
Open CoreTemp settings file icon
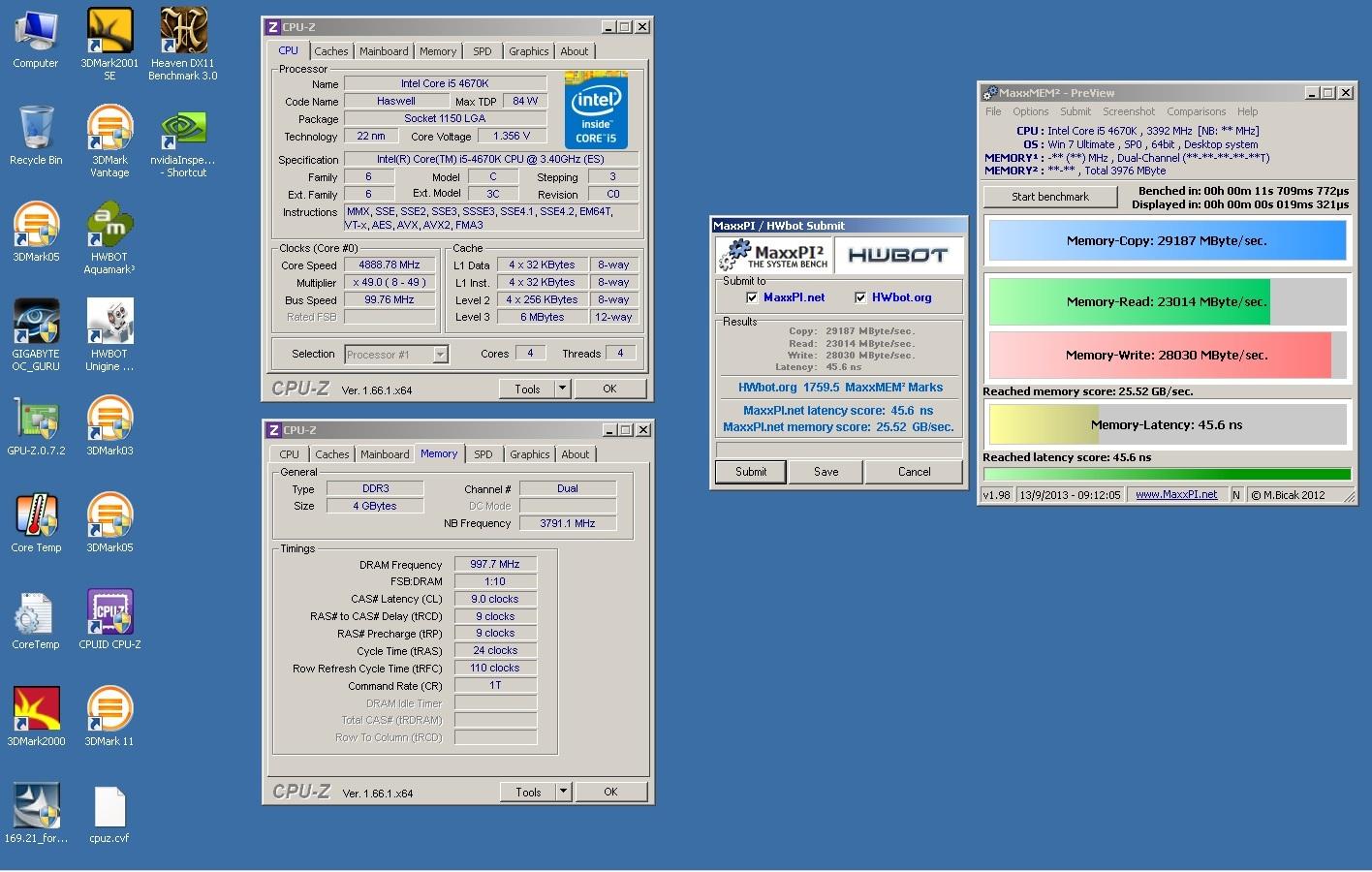point(36,611)
